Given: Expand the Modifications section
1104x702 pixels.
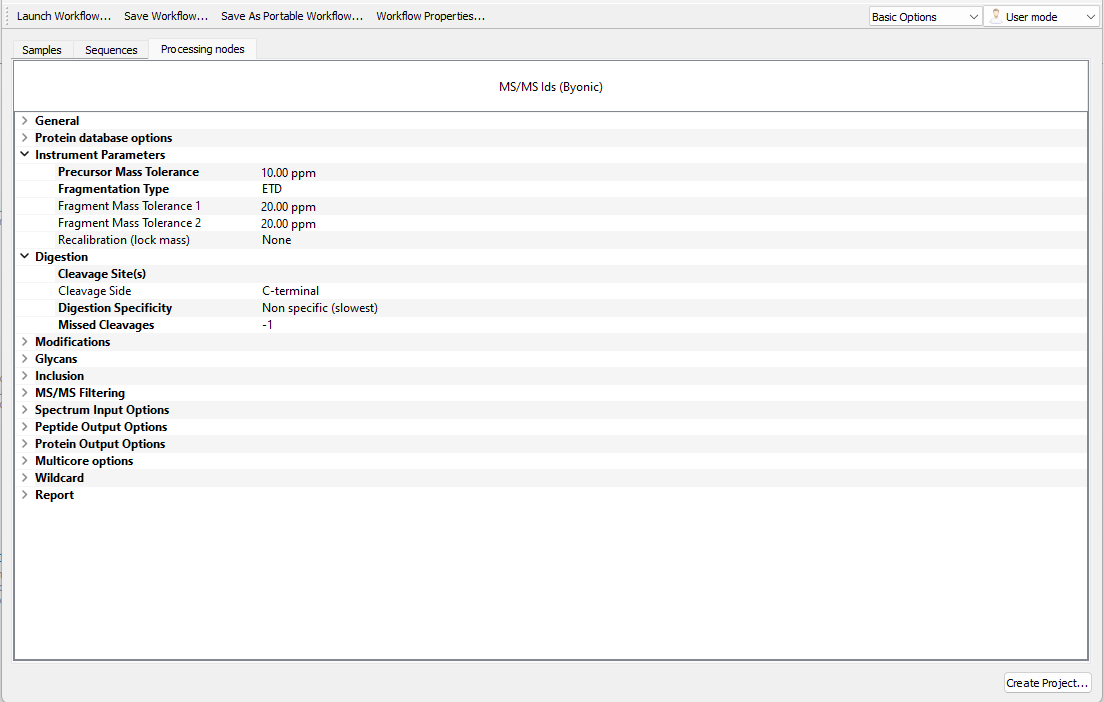Looking at the screenshot, I should coord(25,341).
